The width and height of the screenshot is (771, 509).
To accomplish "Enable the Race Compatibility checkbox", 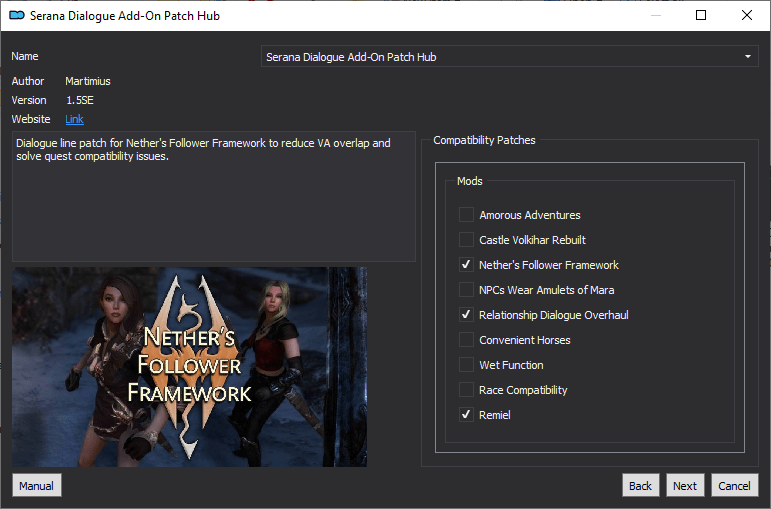I will (466, 390).
